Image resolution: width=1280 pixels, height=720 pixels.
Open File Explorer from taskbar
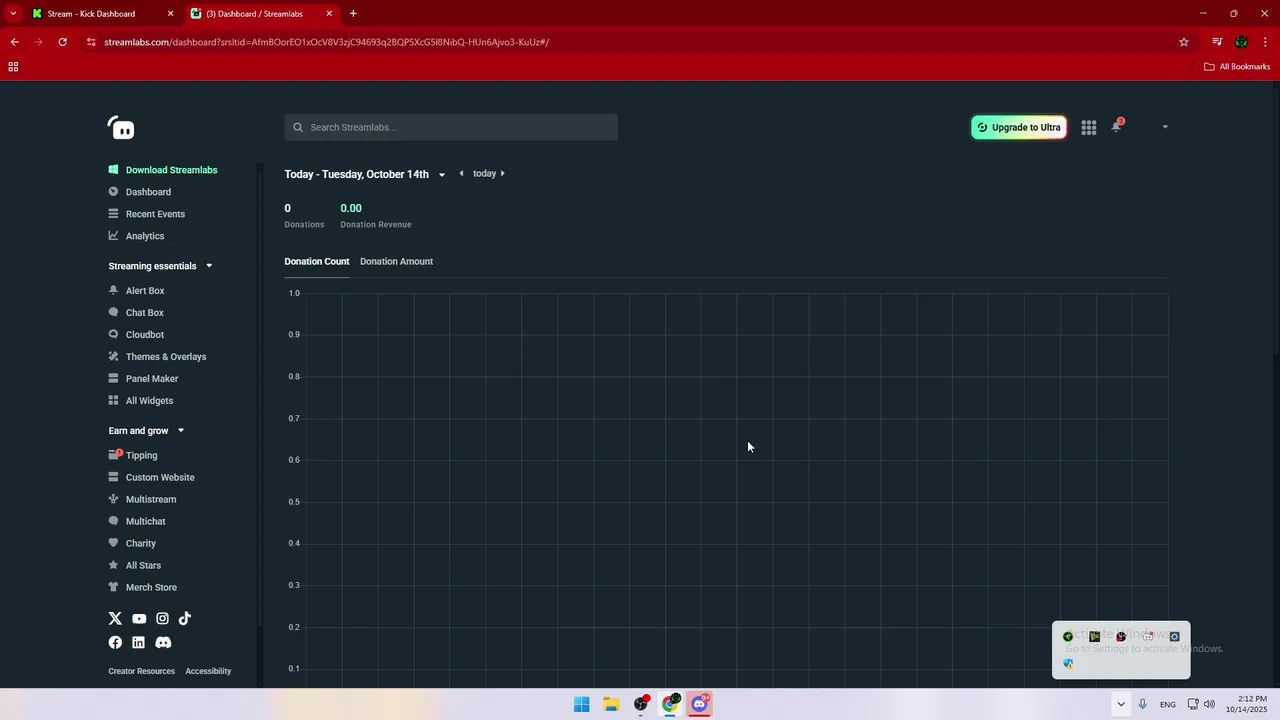(611, 704)
